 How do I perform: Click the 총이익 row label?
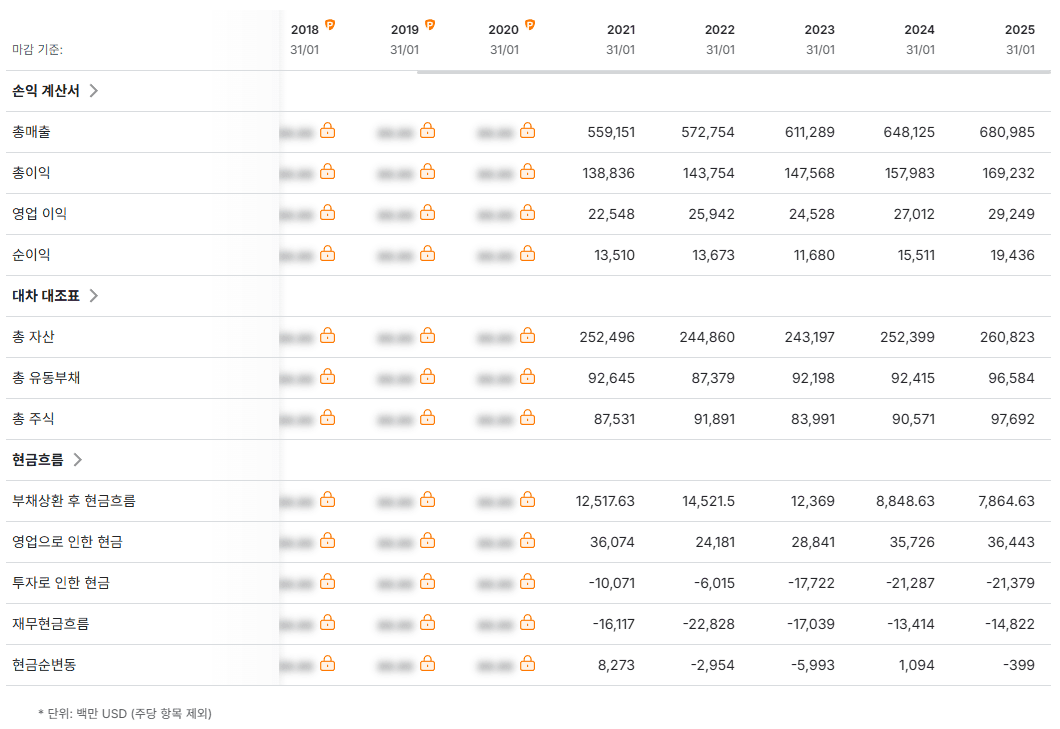tap(31, 172)
